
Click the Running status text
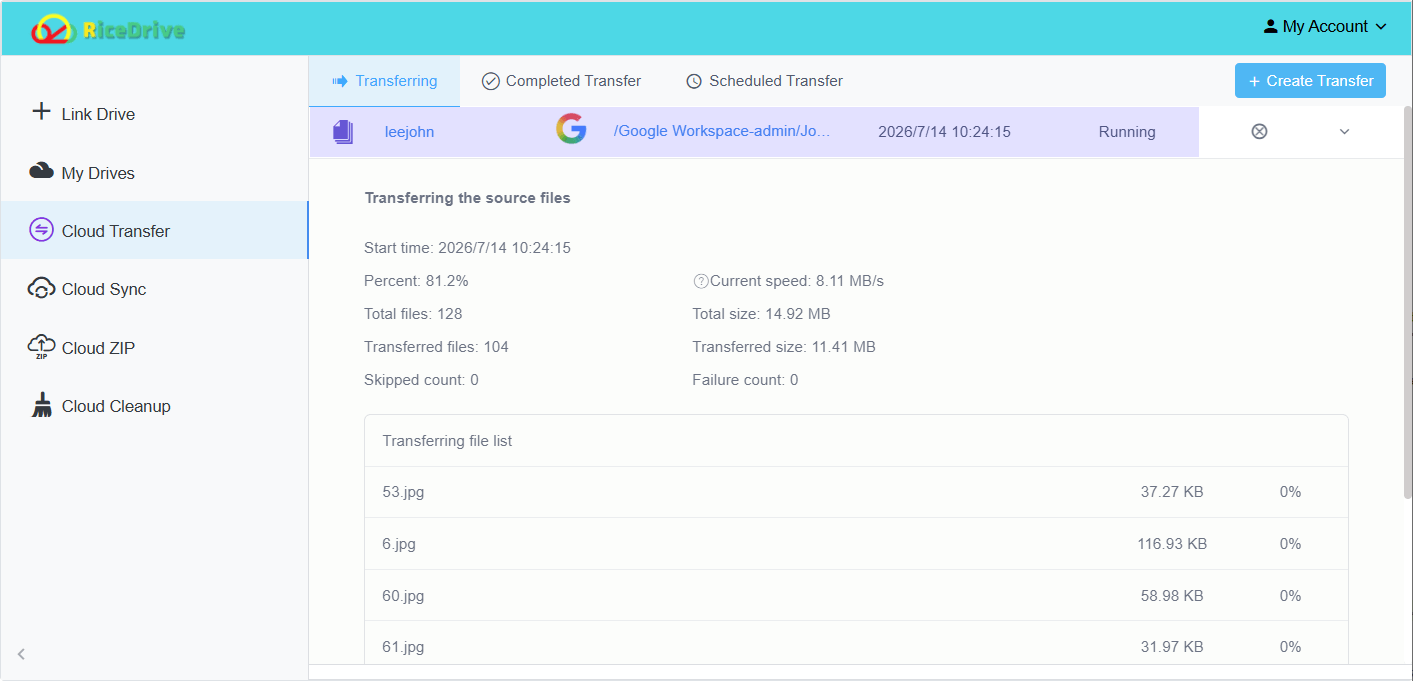coord(1127,132)
